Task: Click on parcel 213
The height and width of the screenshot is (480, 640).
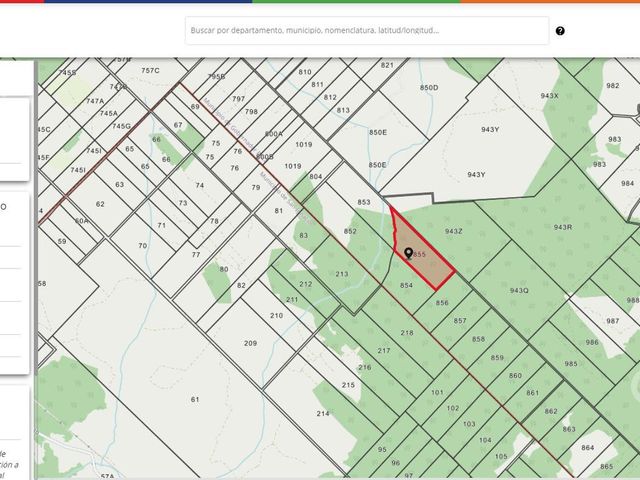Action: coord(342,274)
